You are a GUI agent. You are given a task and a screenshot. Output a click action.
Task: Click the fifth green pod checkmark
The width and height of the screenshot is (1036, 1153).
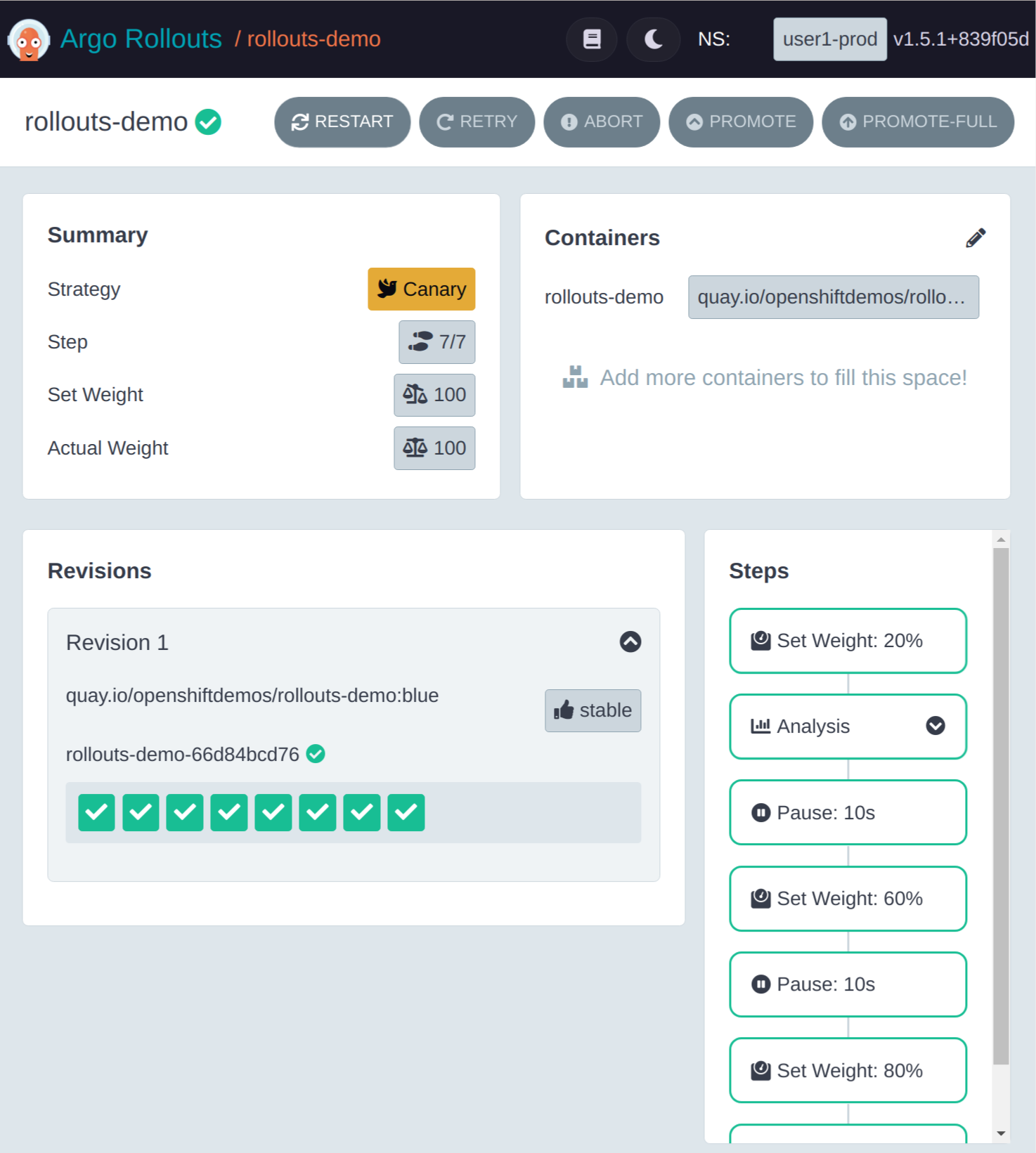pos(273,812)
